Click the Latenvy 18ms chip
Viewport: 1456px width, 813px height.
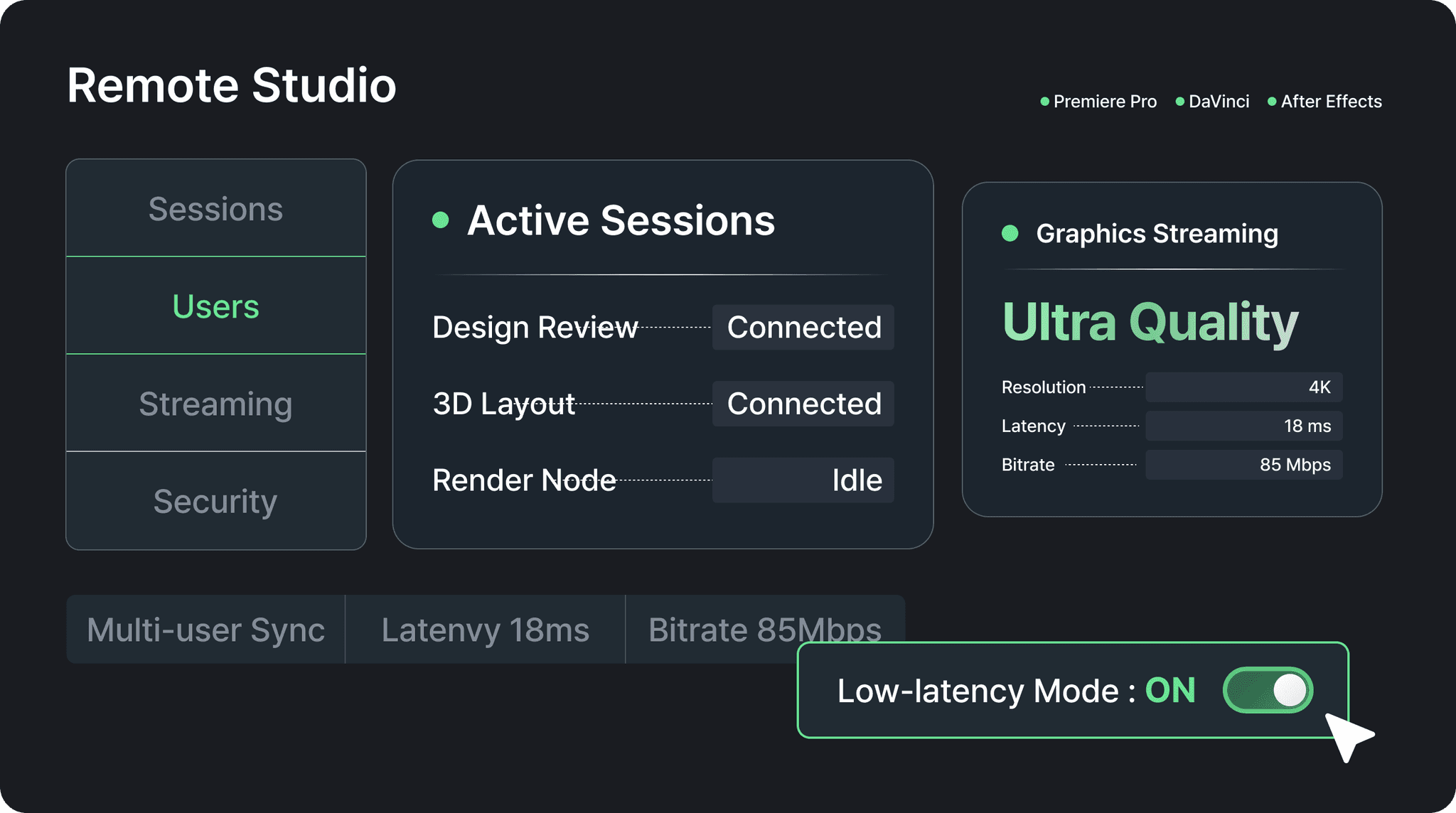pos(485,630)
